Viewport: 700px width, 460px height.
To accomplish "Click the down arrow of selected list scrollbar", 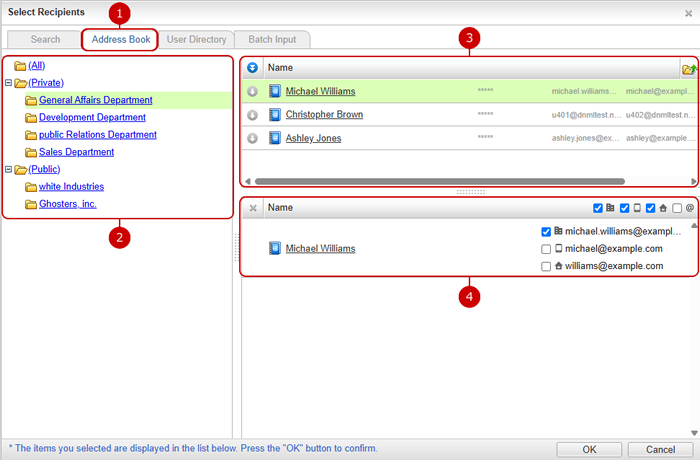I will point(694,433).
